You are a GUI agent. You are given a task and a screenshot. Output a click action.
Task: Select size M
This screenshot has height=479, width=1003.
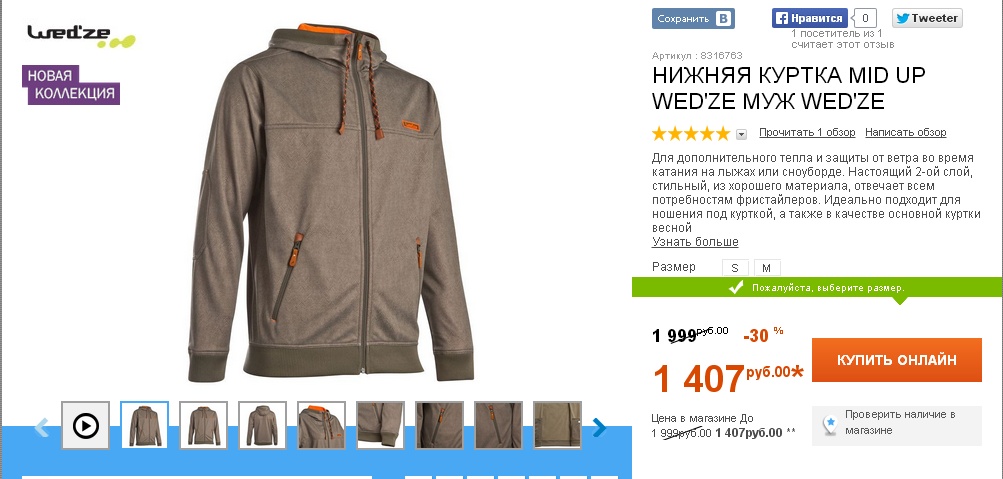click(x=767, y=268)
